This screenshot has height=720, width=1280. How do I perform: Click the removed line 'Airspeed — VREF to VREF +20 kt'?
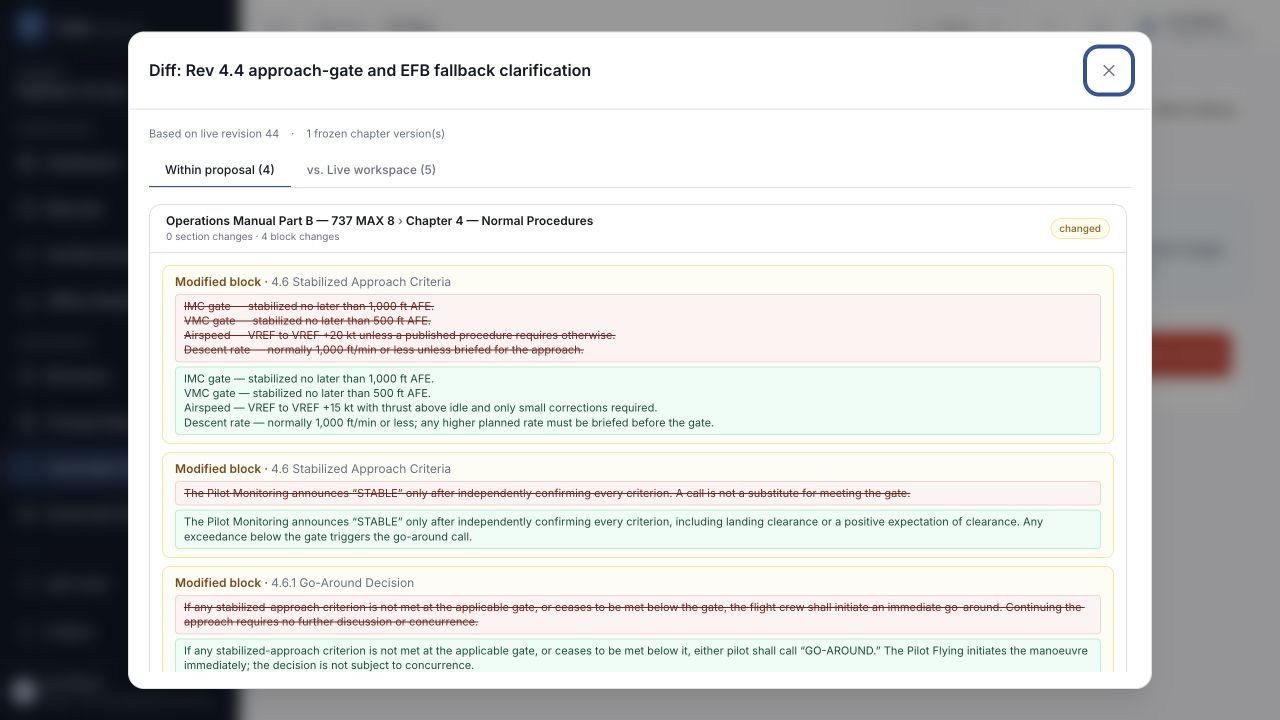(400, 335)
